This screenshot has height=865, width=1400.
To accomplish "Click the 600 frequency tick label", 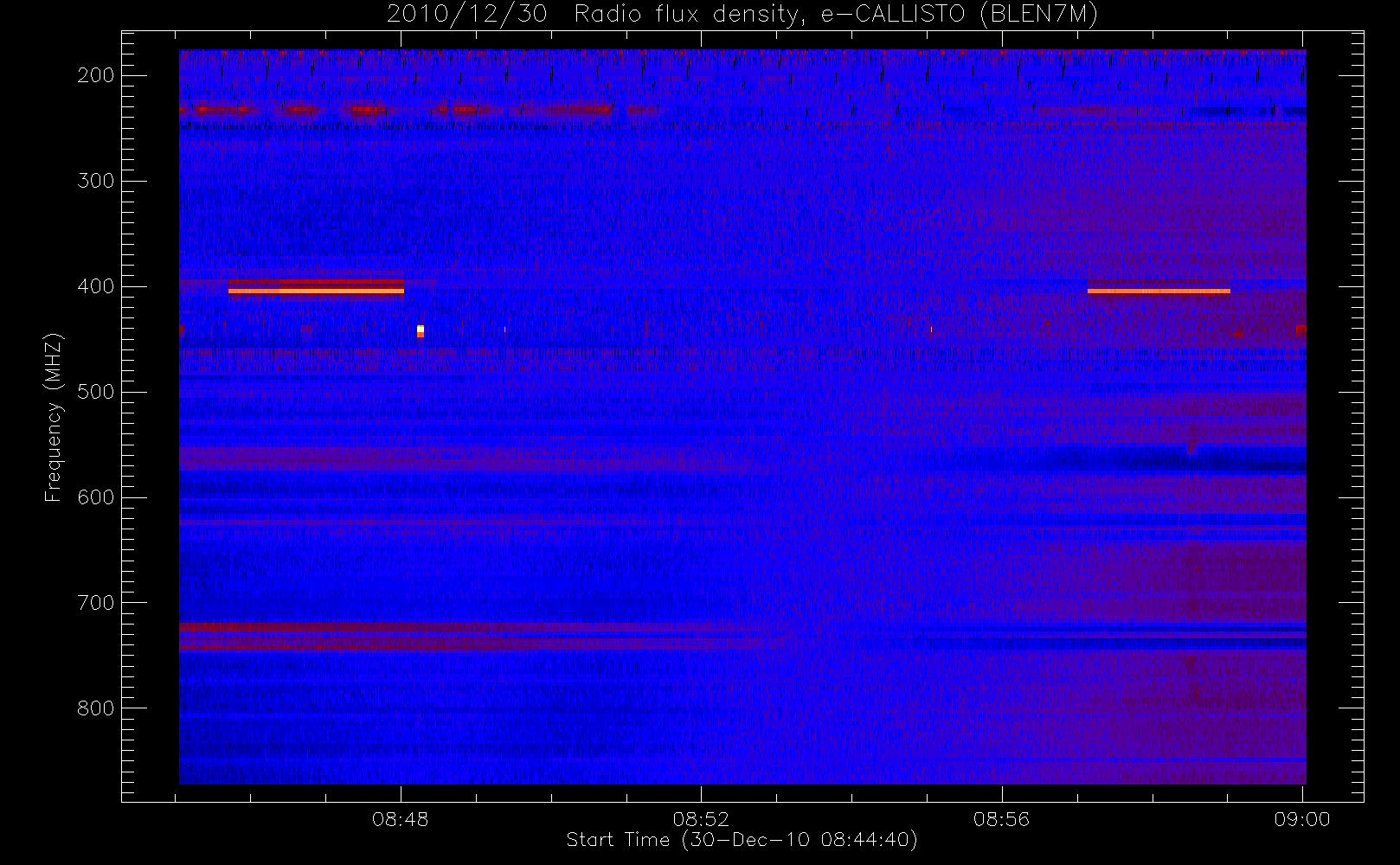I will (96, 497).
